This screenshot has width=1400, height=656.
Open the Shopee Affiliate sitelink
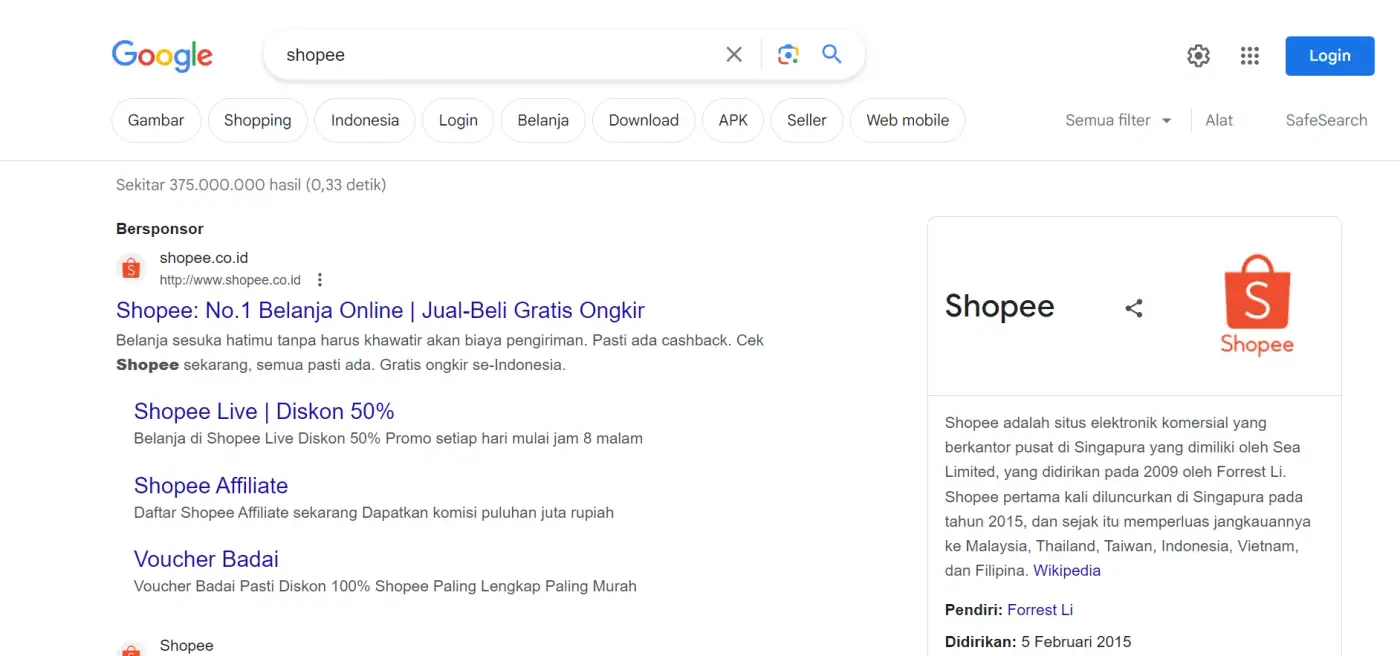pos(211,485)
